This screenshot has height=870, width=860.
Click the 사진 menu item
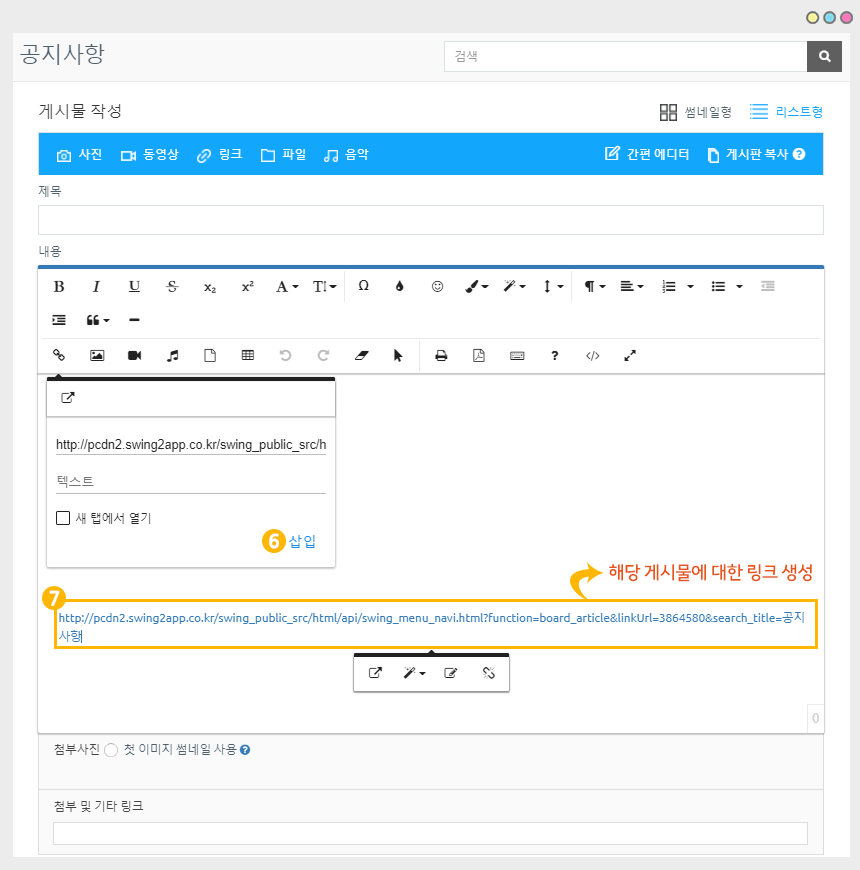point(79,155)
